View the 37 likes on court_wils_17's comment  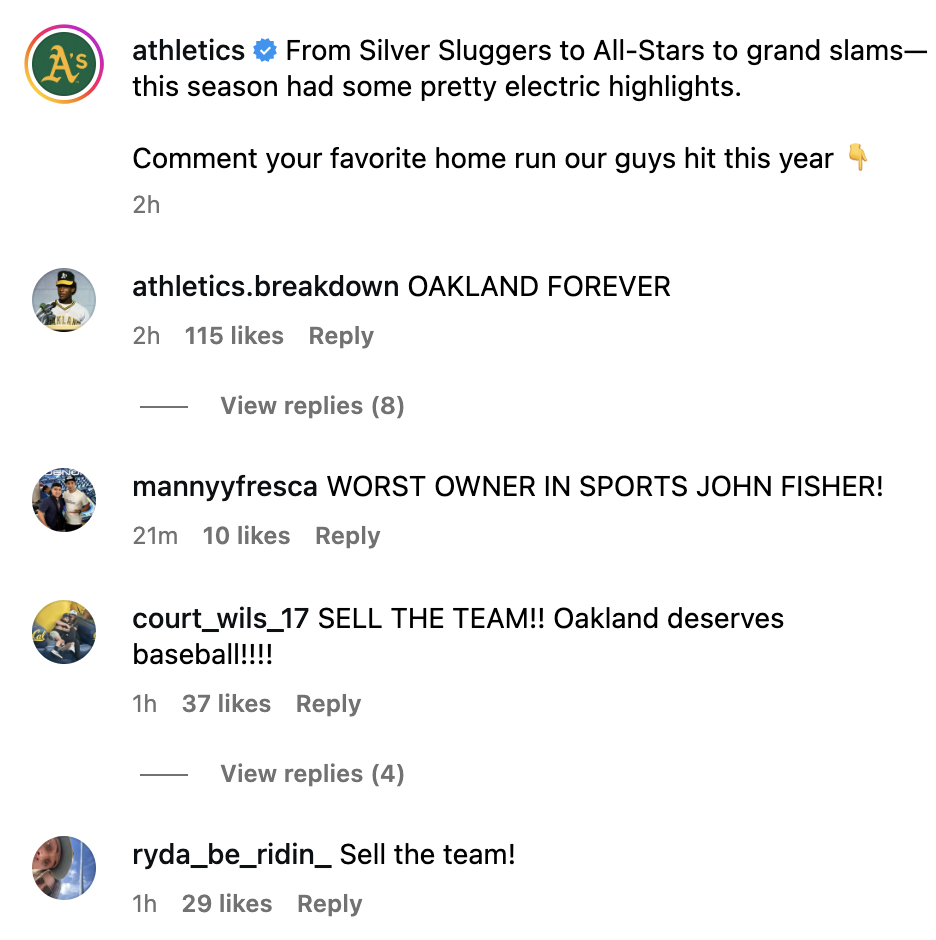tap(226, 704)
